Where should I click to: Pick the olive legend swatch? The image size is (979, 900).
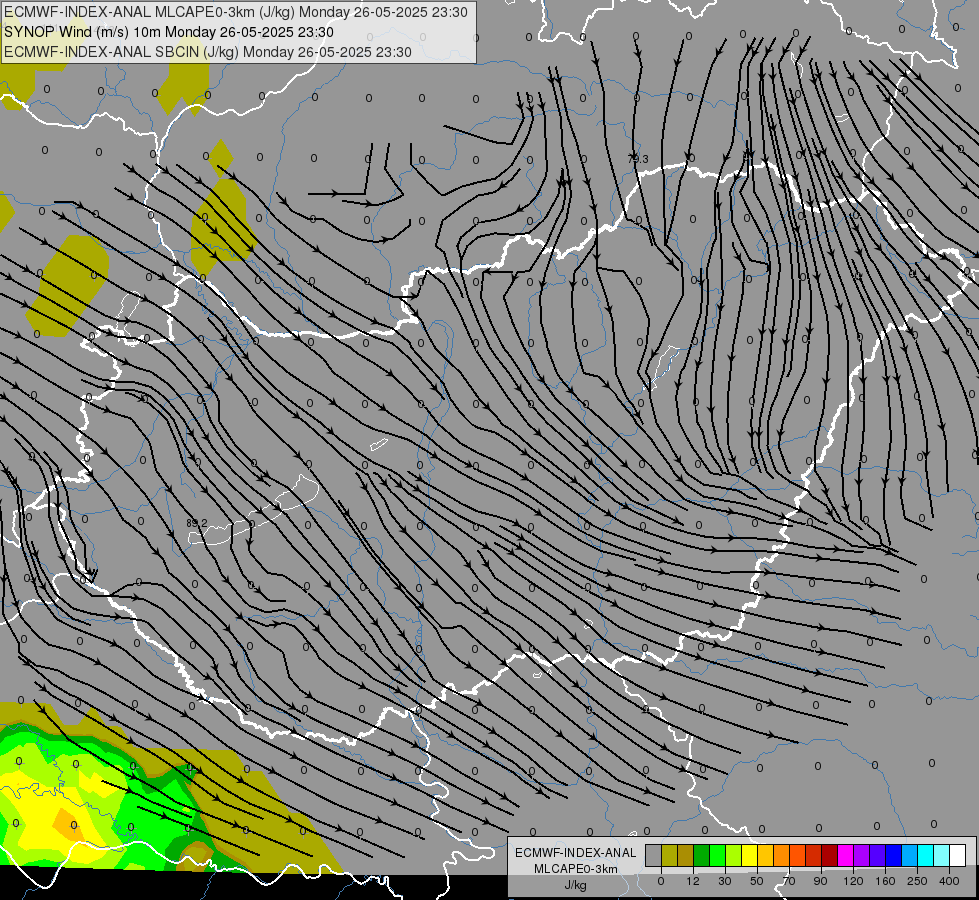(670, 855)
